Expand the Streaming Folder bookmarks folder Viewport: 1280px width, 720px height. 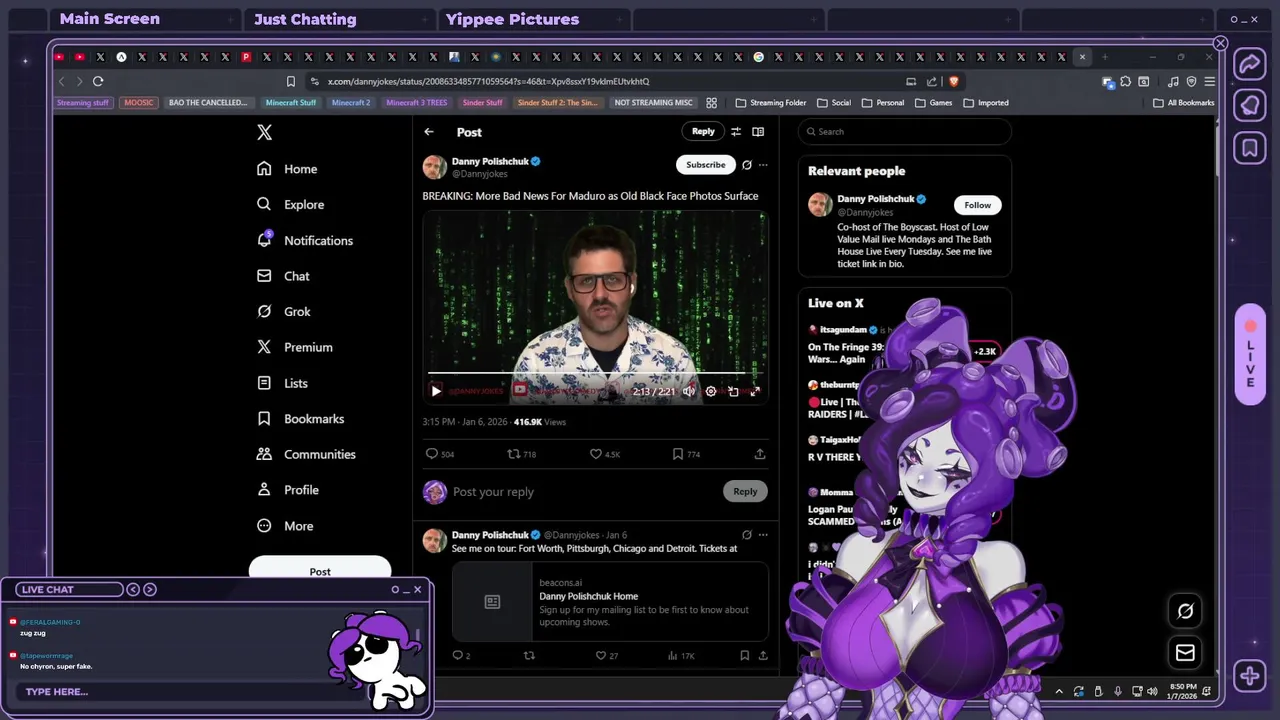pos(771,102)
